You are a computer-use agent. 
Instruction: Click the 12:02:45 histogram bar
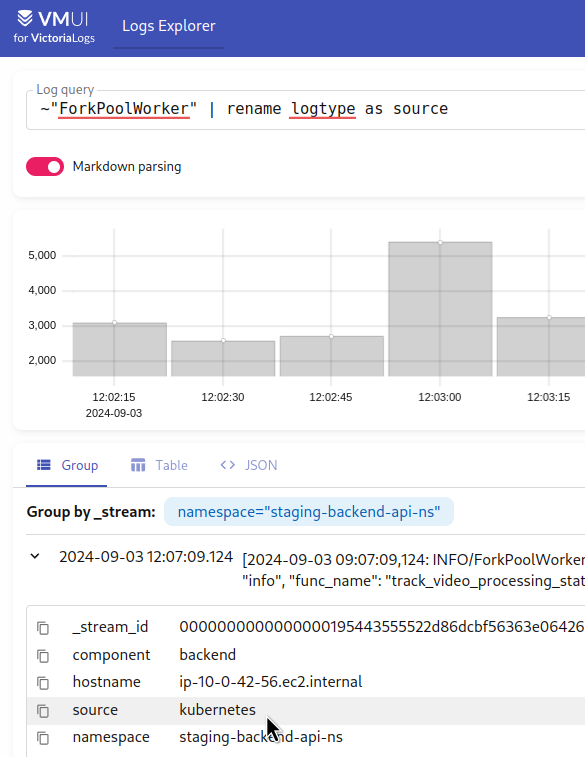332,356
